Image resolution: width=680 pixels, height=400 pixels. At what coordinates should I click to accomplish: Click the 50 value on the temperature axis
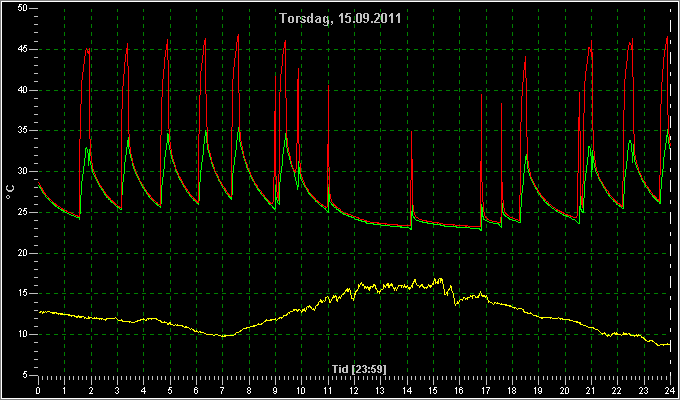tap(23, 9)
